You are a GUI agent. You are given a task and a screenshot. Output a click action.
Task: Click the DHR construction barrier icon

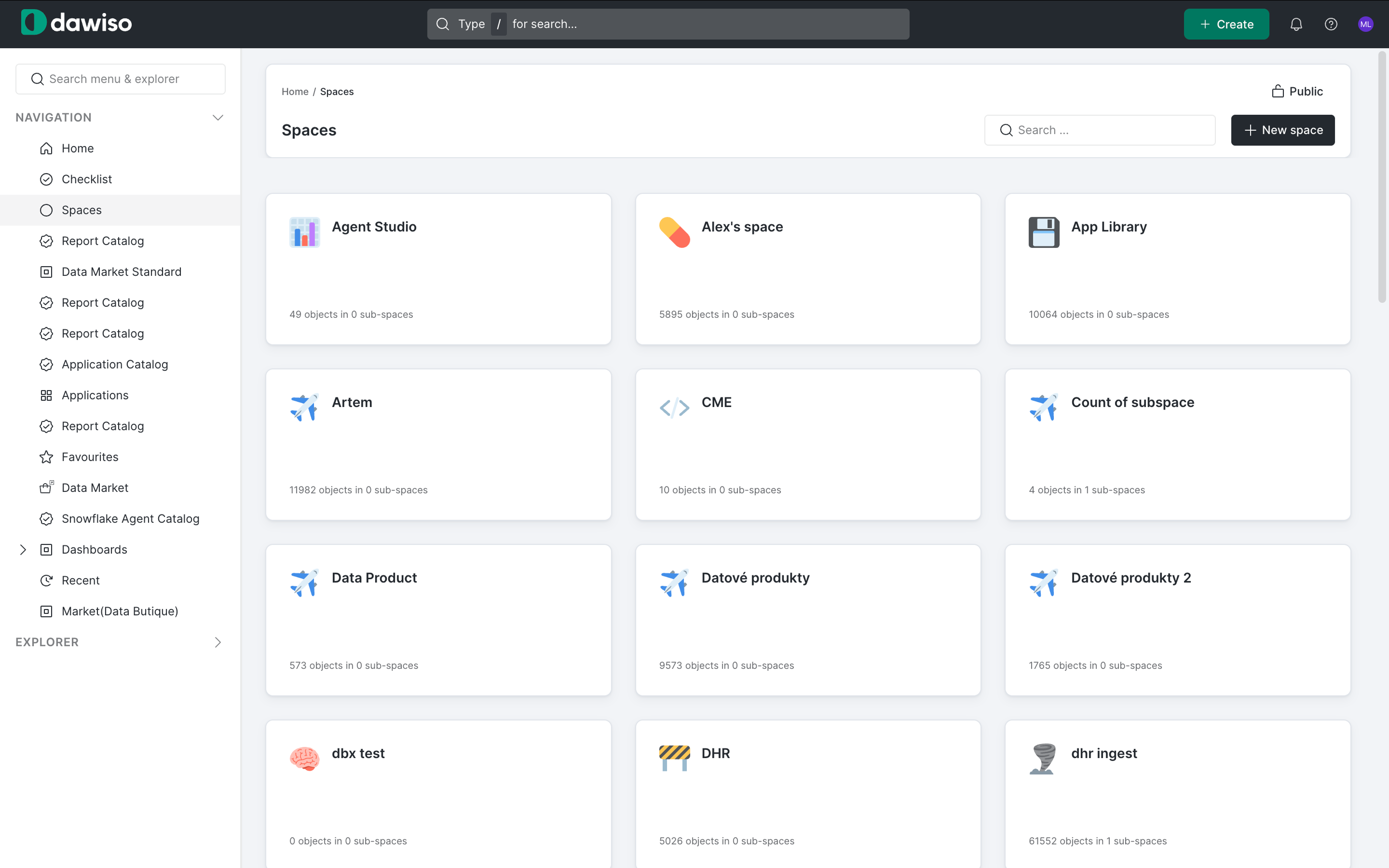[674, 758]
